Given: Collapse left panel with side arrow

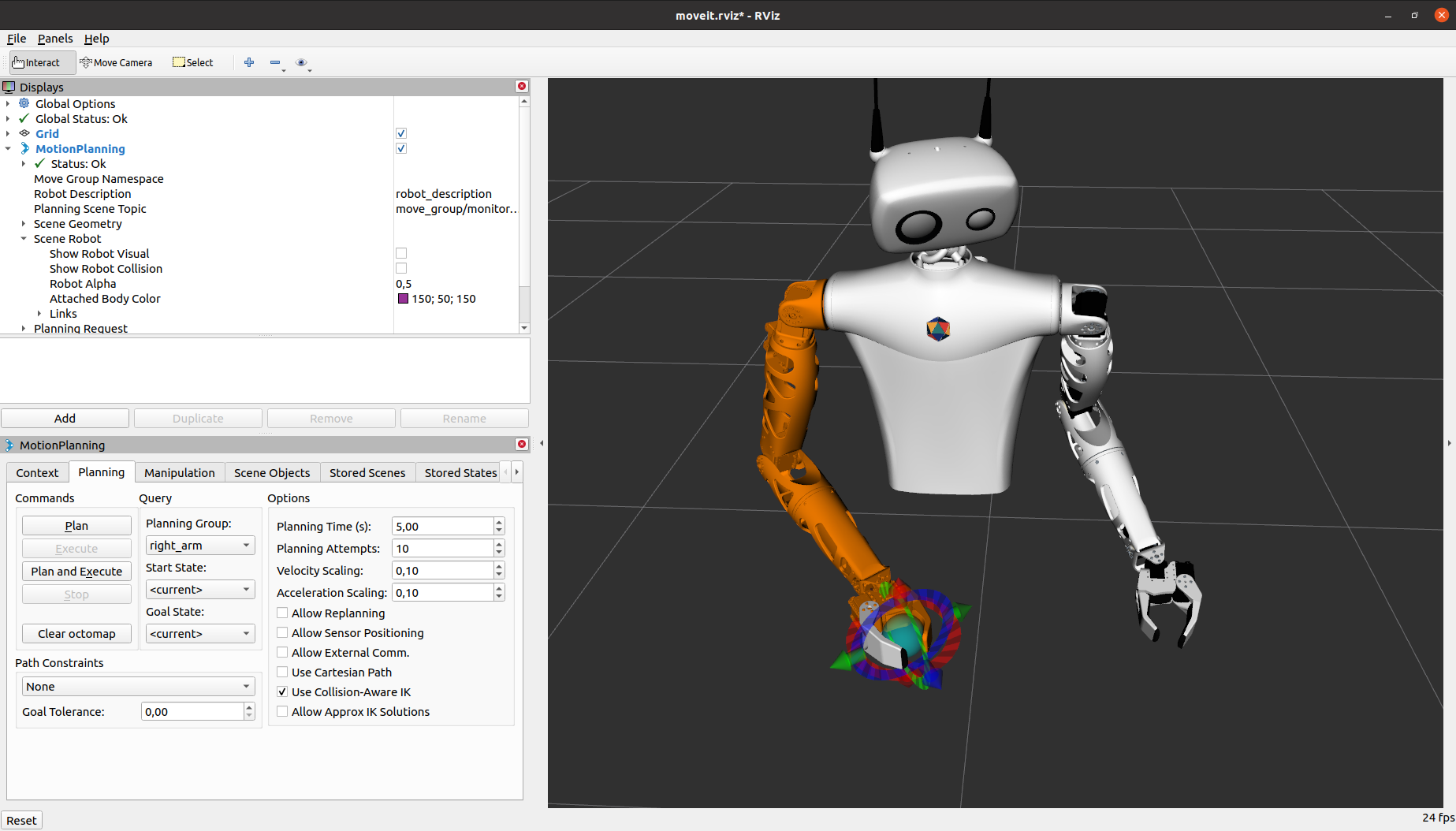Looking at the screenshot, I should (542, 443).
